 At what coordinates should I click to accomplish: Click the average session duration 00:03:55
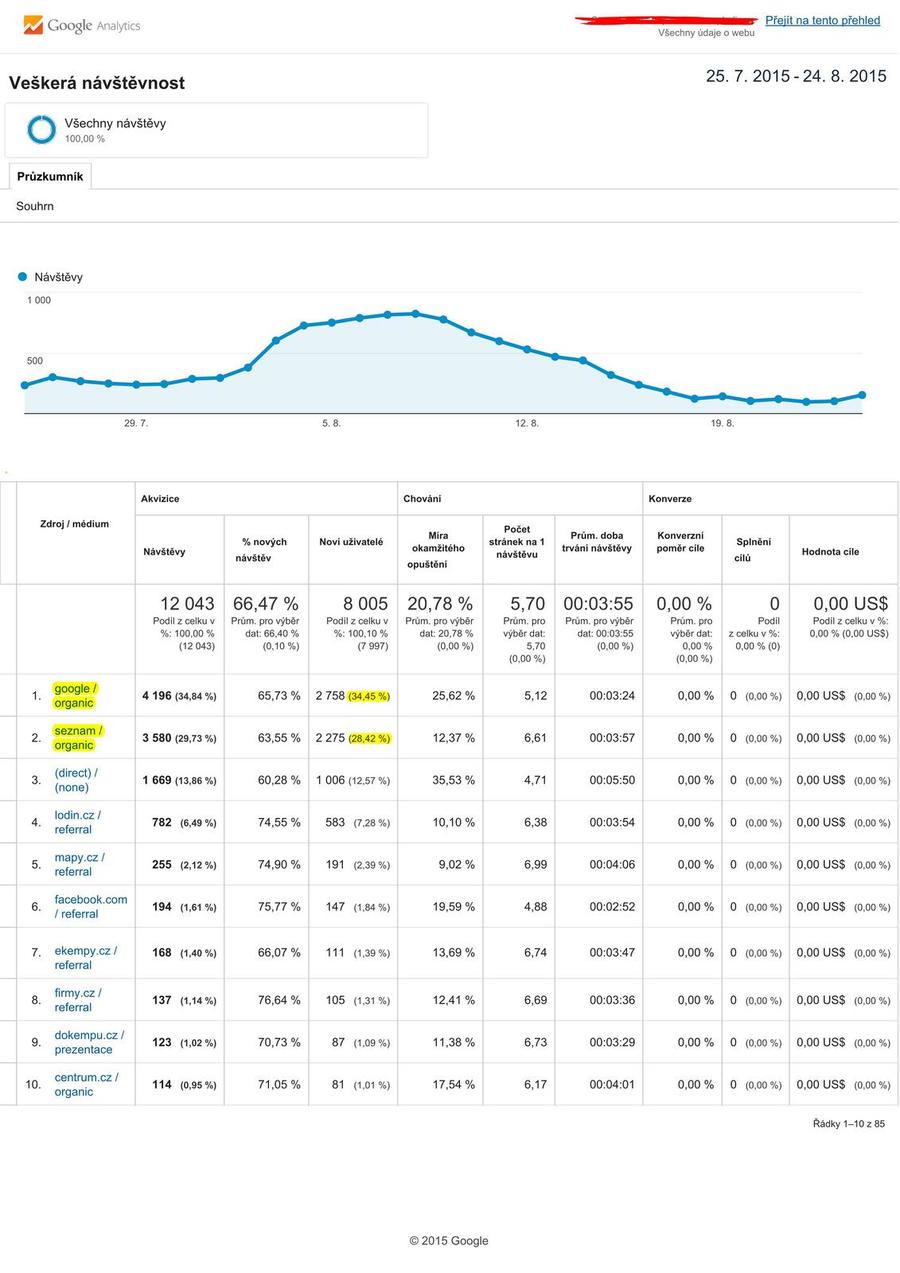pos(599,604)
